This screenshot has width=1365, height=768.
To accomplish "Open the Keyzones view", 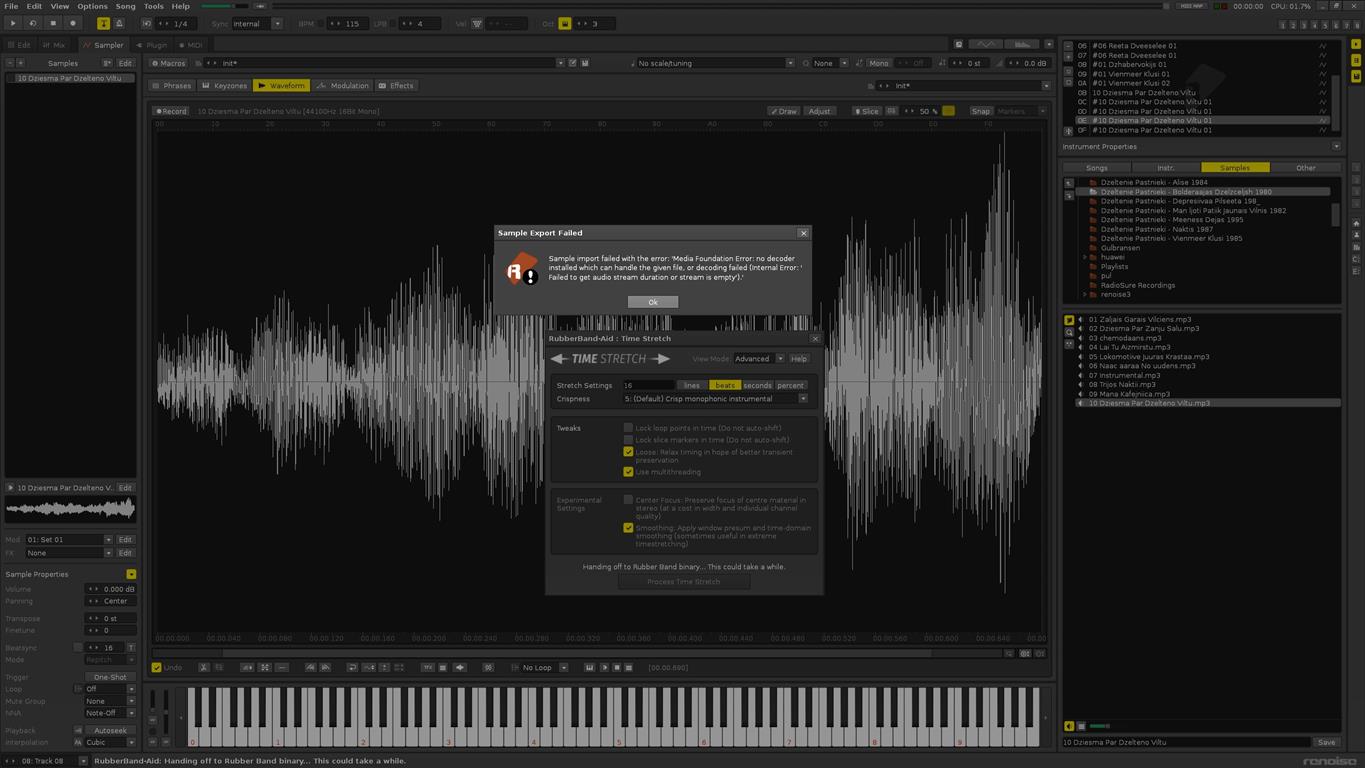I will (x=224, y=86).
